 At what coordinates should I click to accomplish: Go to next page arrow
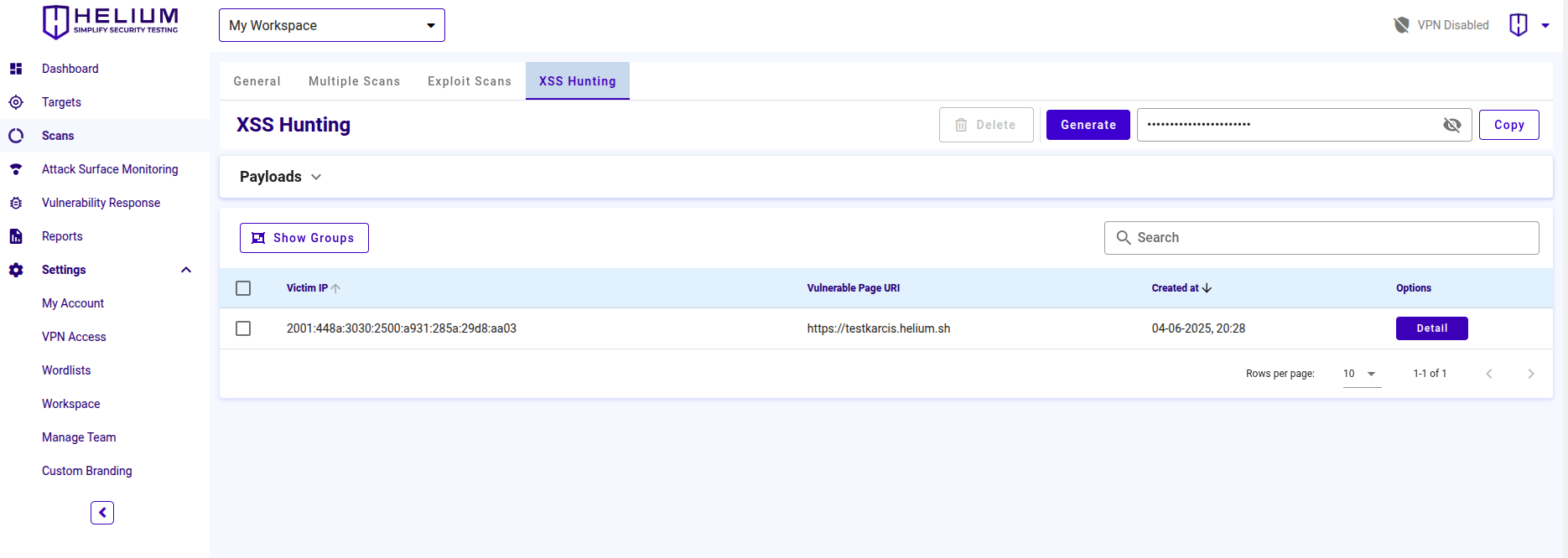pyautogui.click(x=1531, y=374)
